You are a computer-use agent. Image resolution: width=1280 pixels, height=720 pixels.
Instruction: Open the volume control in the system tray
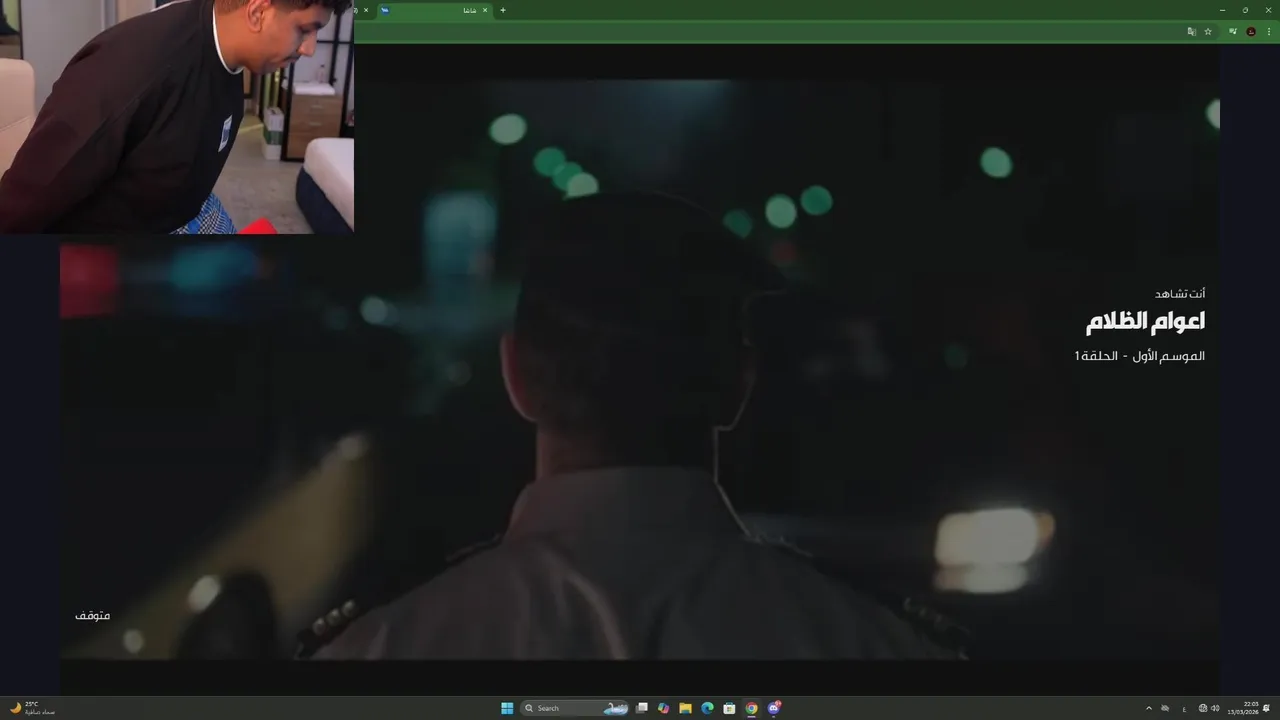[1215, 708]
